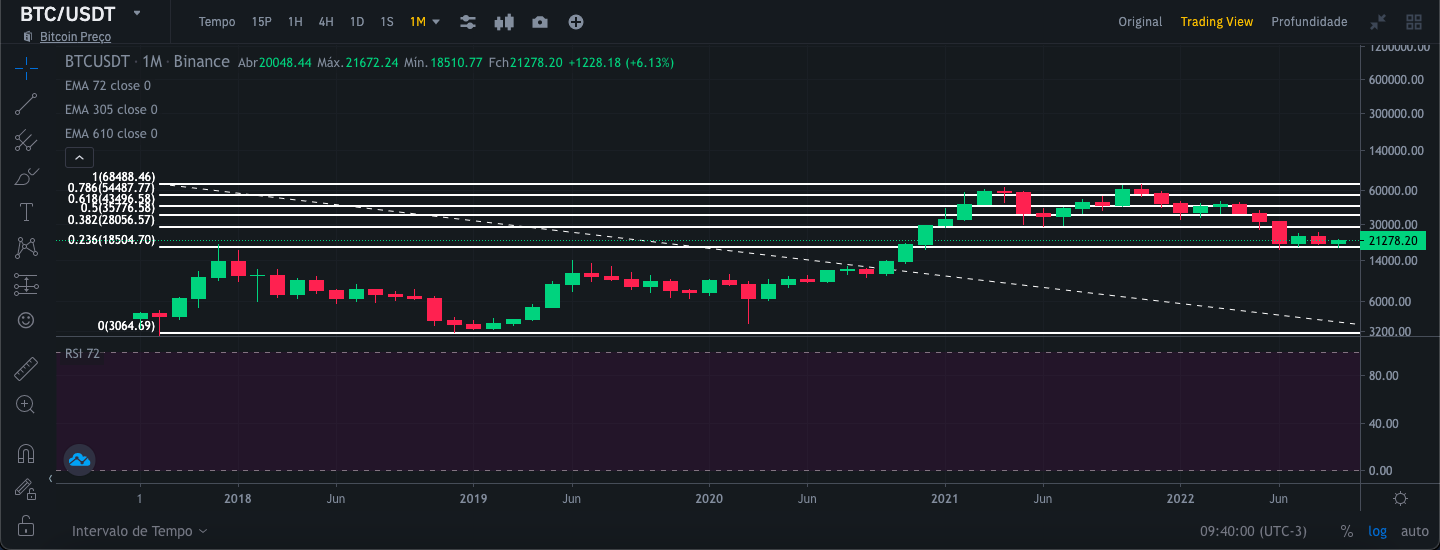Select the ruler measure tool
This screenshot has height=550, width=1440.
click(26, 369)
